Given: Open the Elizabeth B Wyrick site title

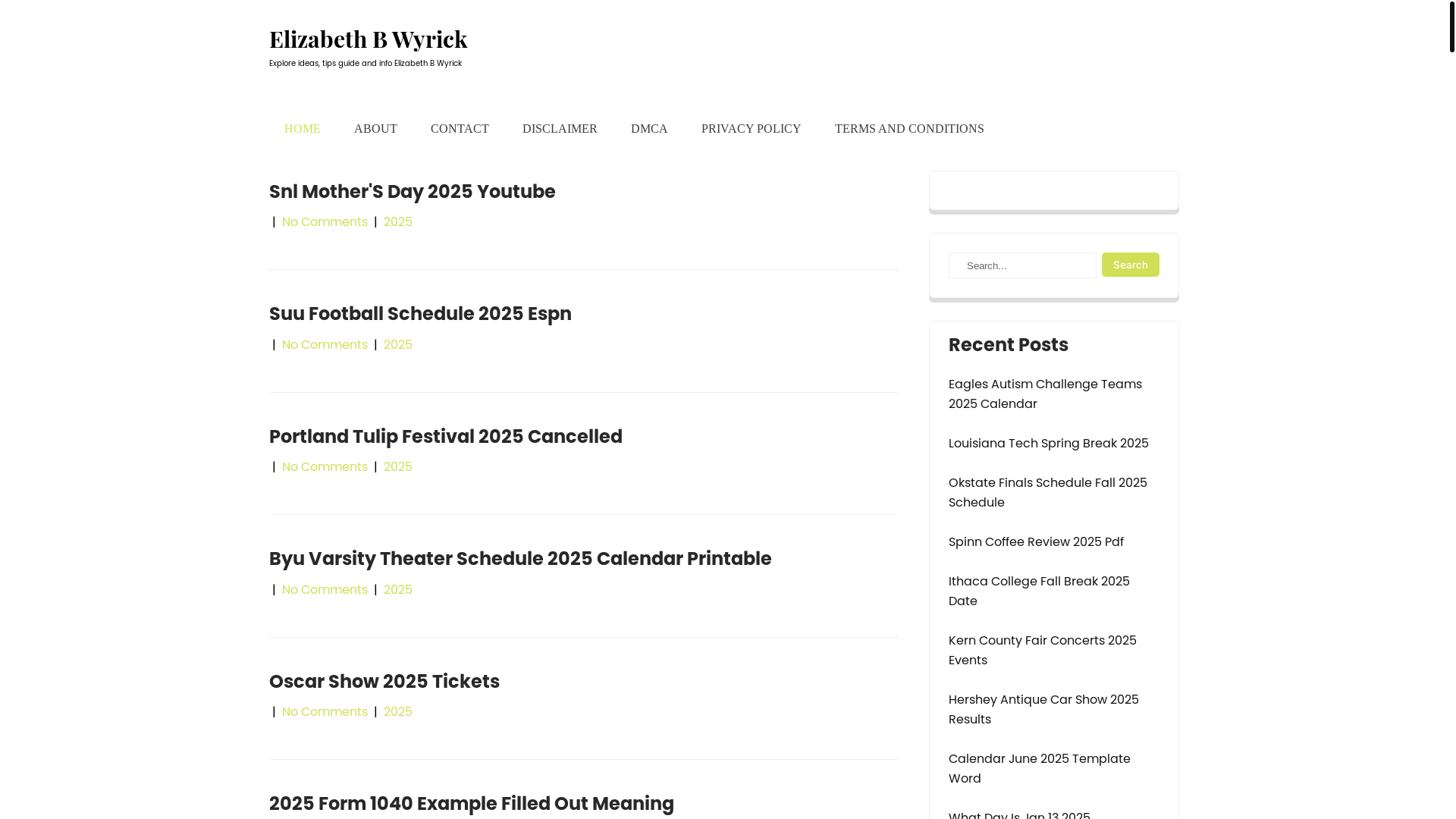Looking at the screenshot, I should (x=368, y=39).
